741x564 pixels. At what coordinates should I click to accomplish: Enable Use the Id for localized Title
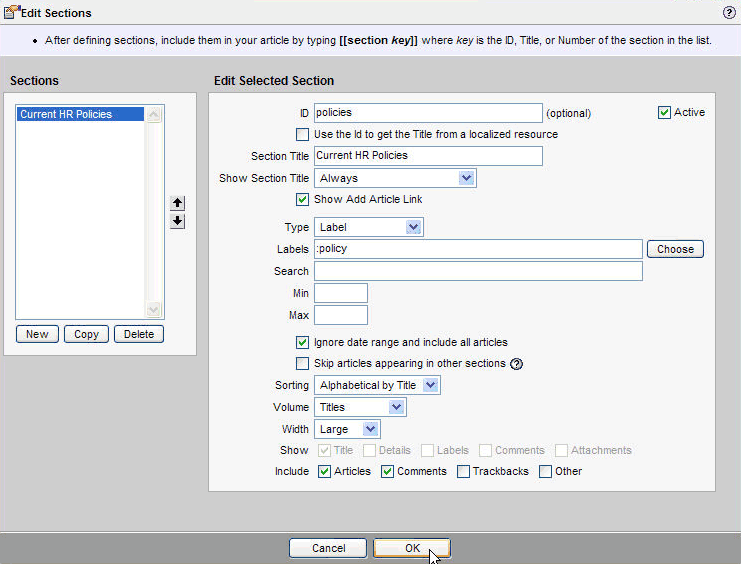tap(303, 134)
